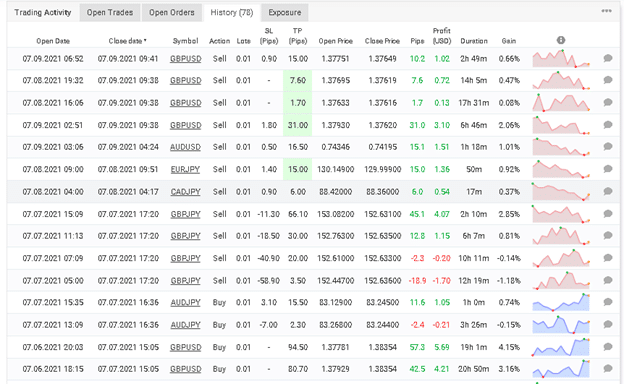Viewport: 624px width, 384px height.
Task: Open the Exposure tab
Action: 285,12
